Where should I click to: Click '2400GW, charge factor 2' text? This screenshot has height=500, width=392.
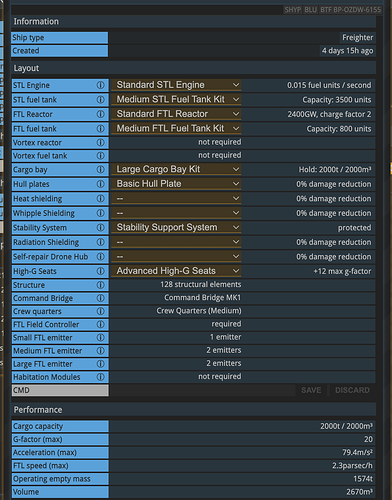pyautogui.click(x=329, y=114)
